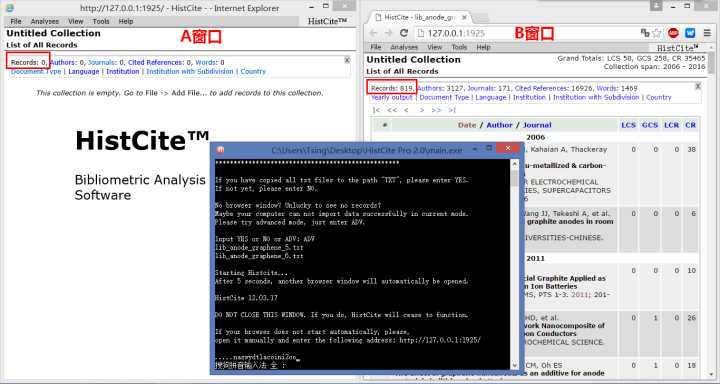Open File menu in Chrome window B
Screen dimensions: 720x384
(376, 47)
